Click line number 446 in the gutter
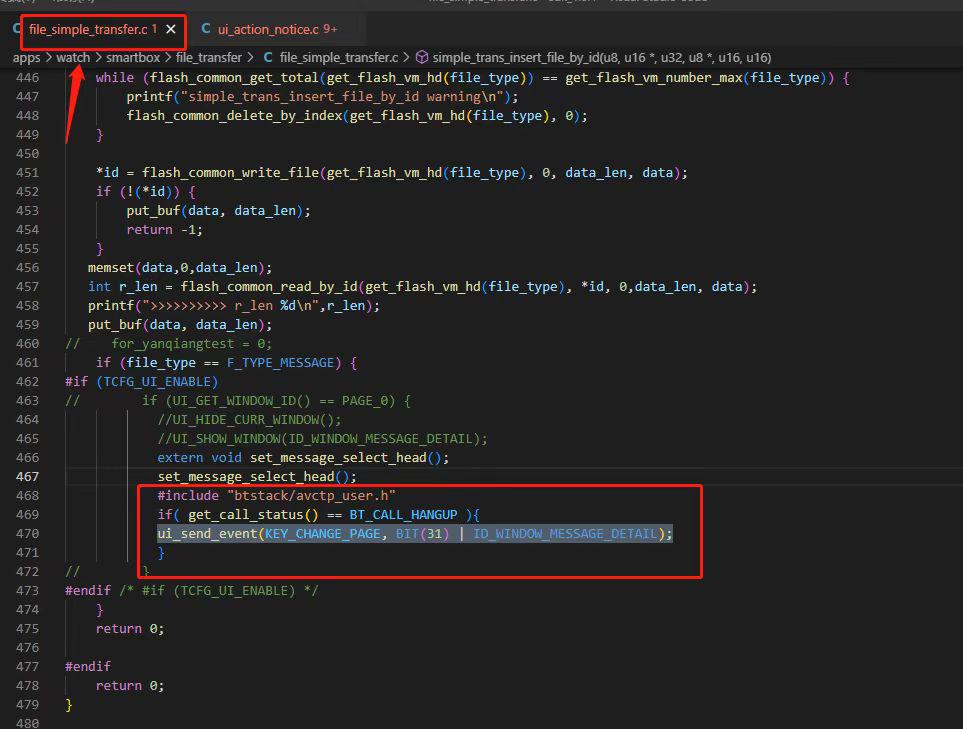Viewport: 963px width, 729px height. pos(28,78)
